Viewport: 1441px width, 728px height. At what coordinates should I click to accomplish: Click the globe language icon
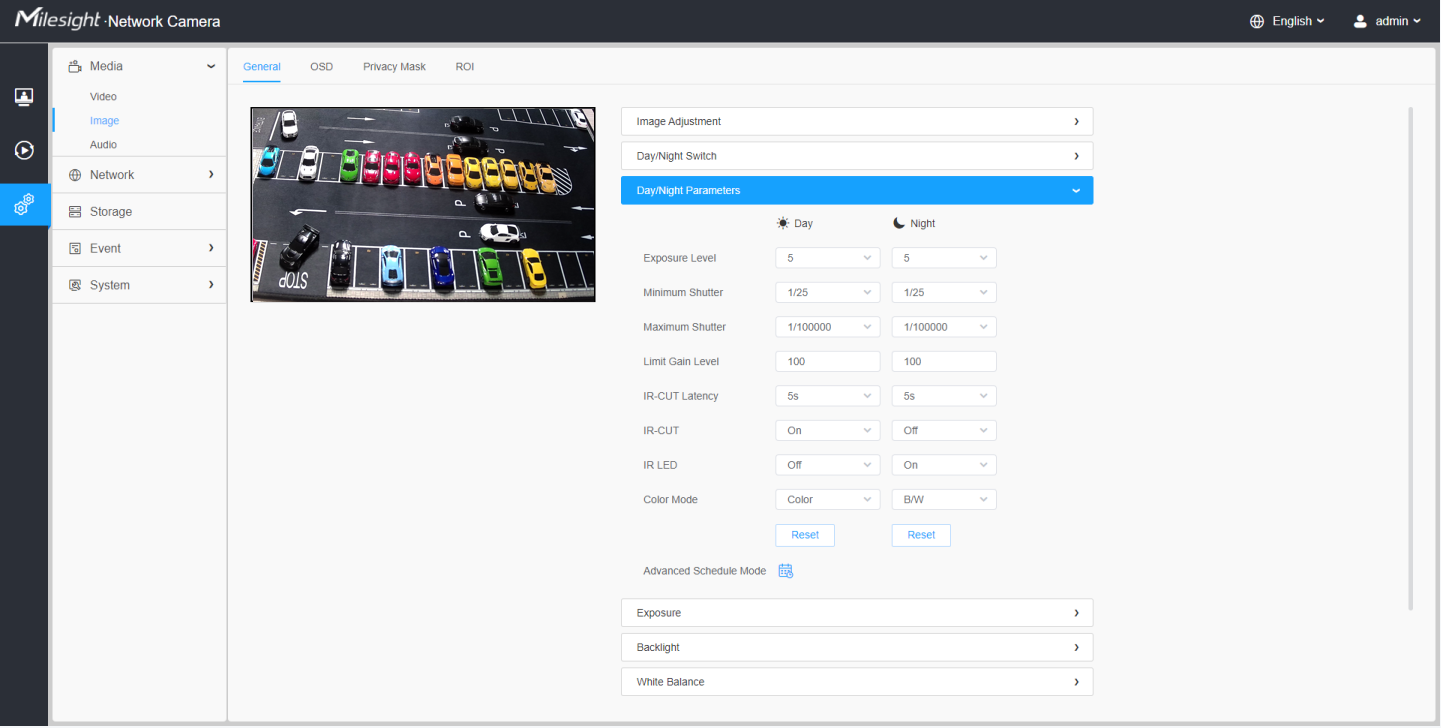[1257, 21]
